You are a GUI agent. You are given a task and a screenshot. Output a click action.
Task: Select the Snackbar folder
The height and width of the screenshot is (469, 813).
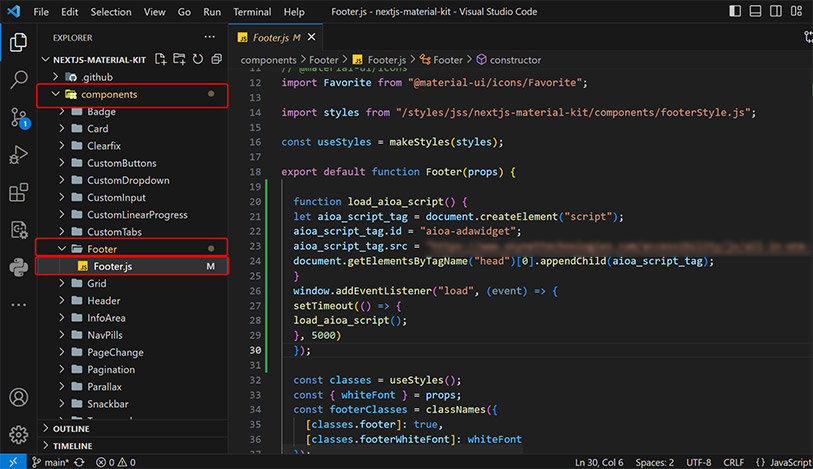click(x=134, y=403)
